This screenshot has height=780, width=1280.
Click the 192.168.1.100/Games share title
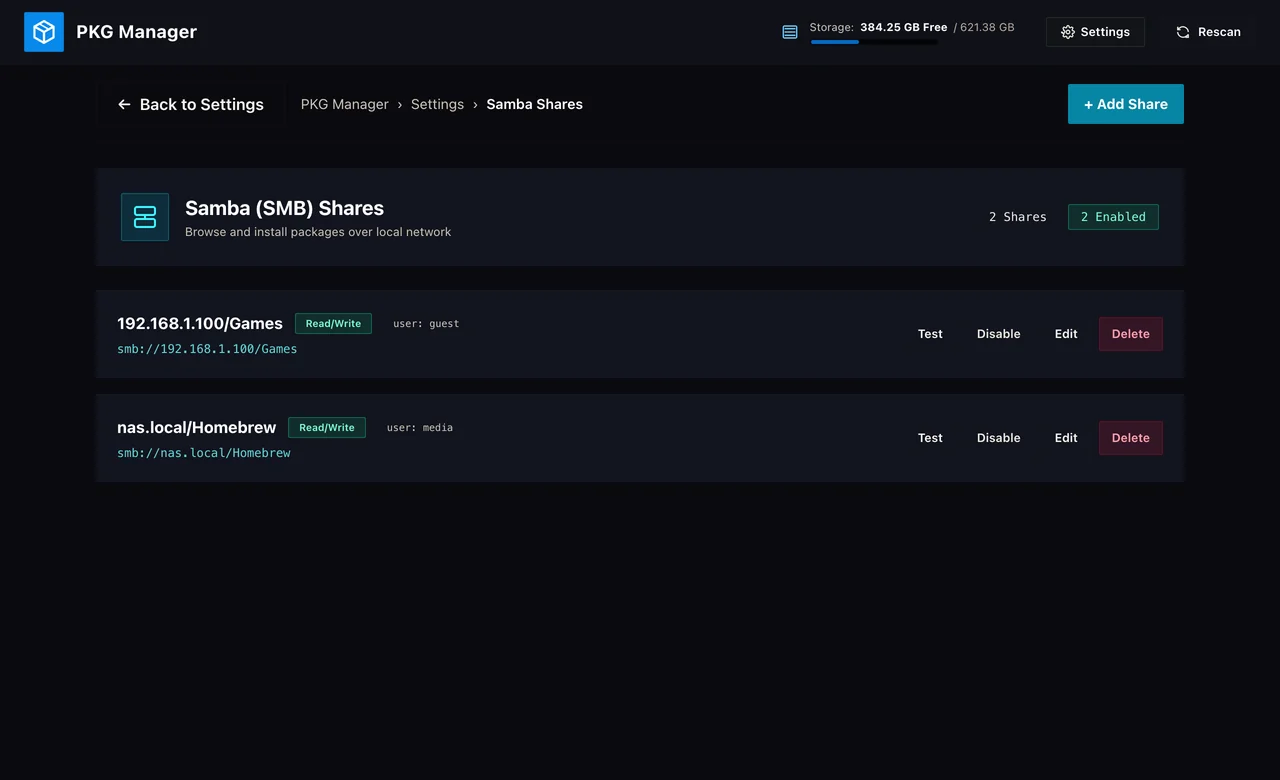coord(200,323)
